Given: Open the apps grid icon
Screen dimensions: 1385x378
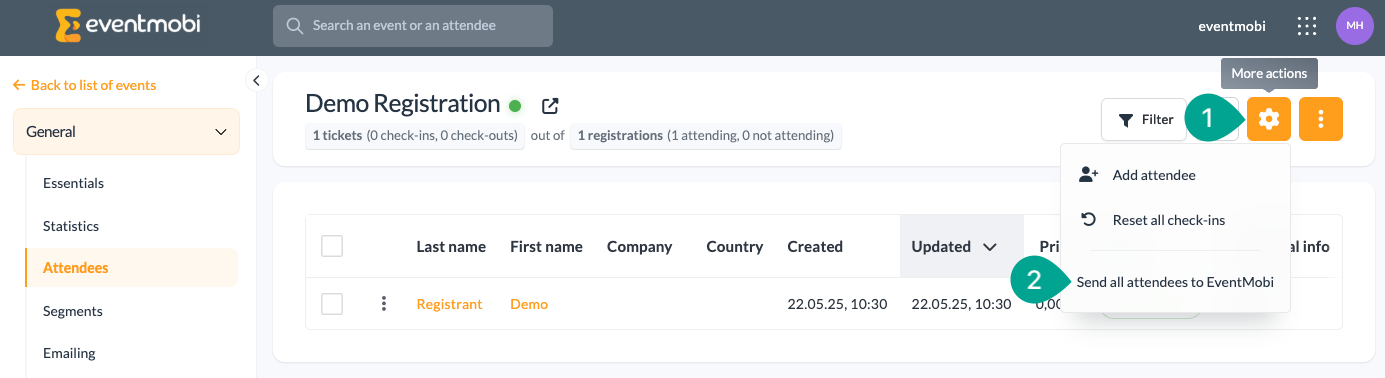Looking at the screenshot, I should click(1306, 26).
